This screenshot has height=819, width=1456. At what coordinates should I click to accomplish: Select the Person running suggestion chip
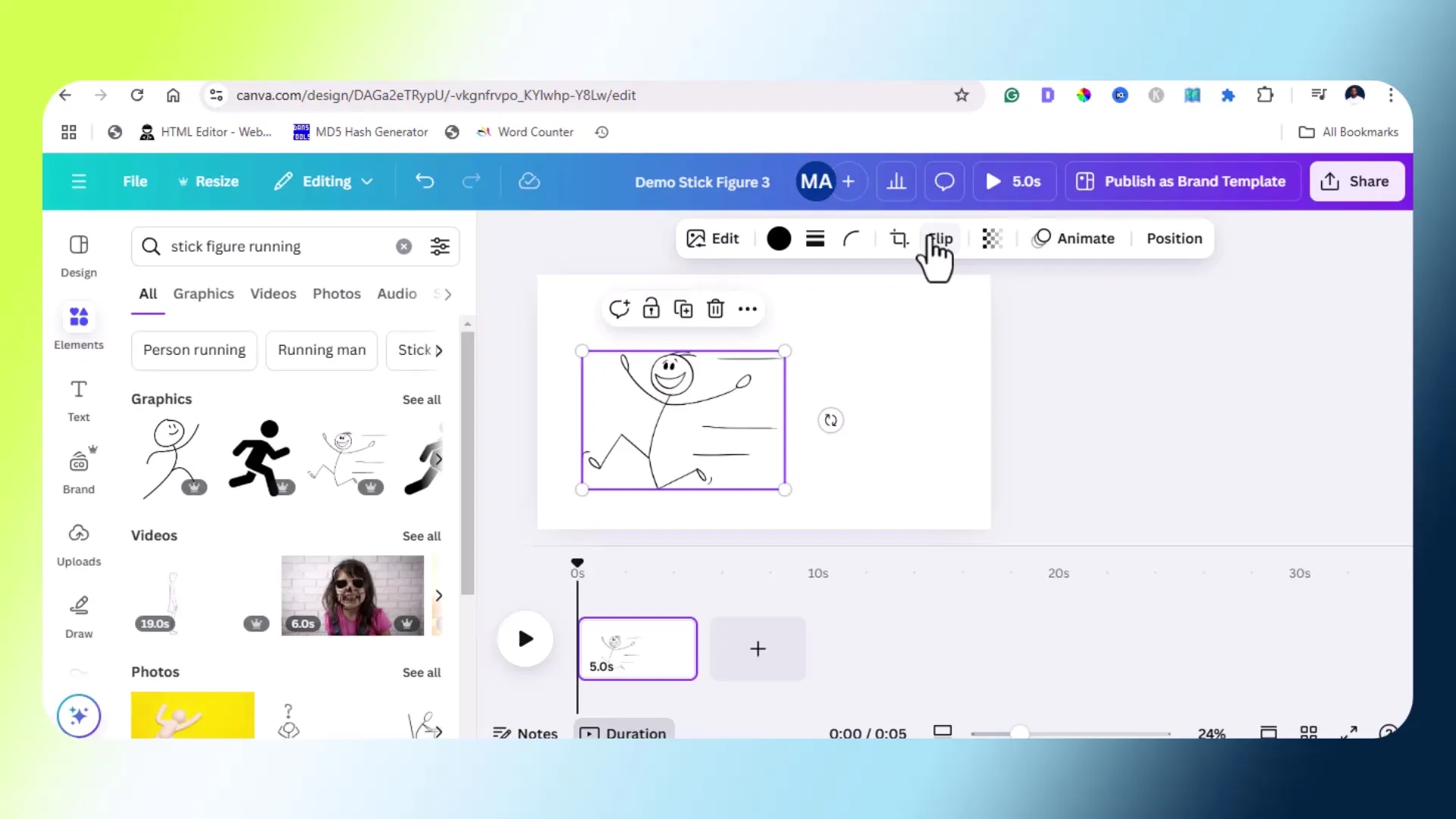click(x=194, y=350)
